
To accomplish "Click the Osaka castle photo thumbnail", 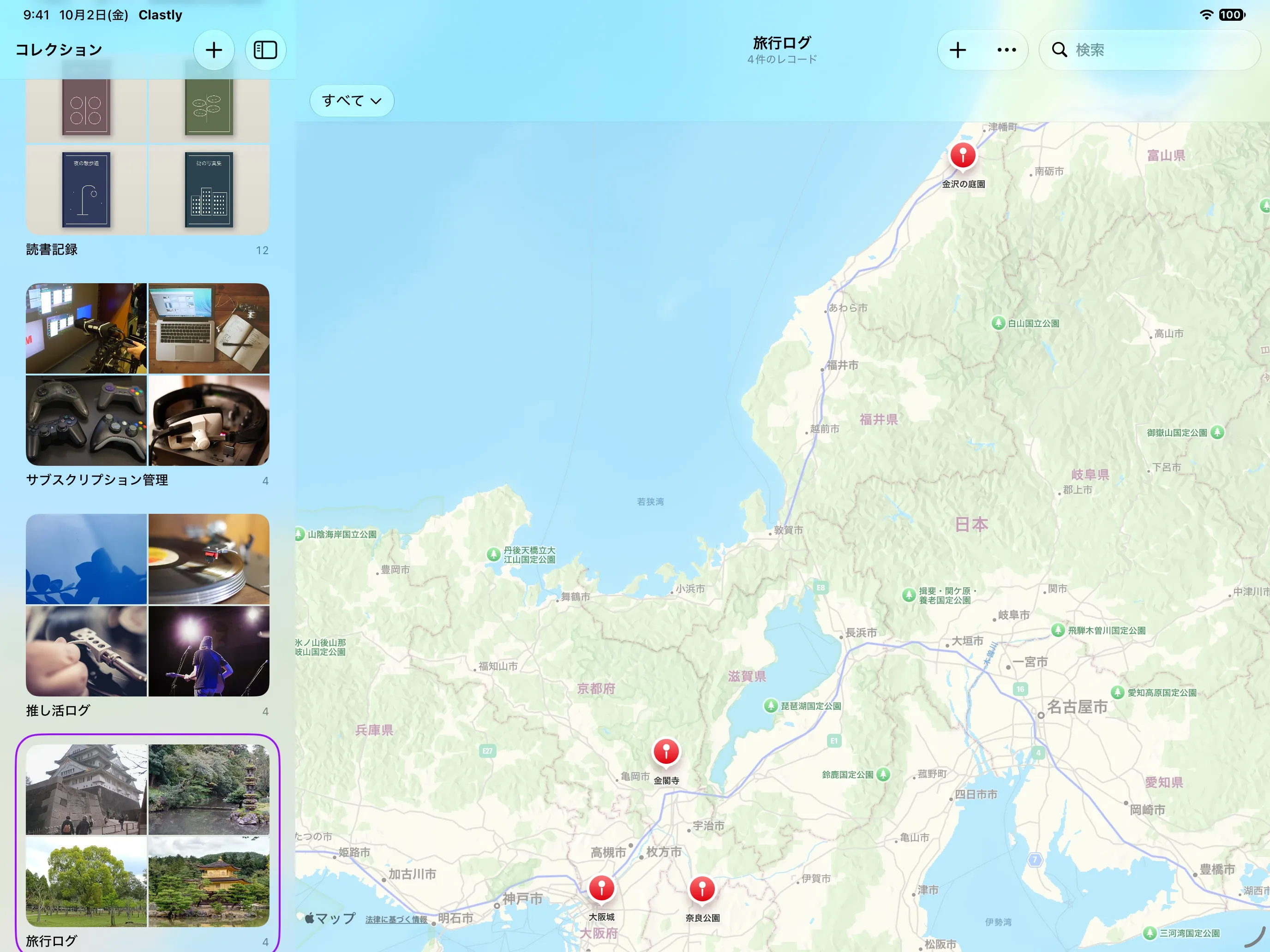I will pos(86,790).
